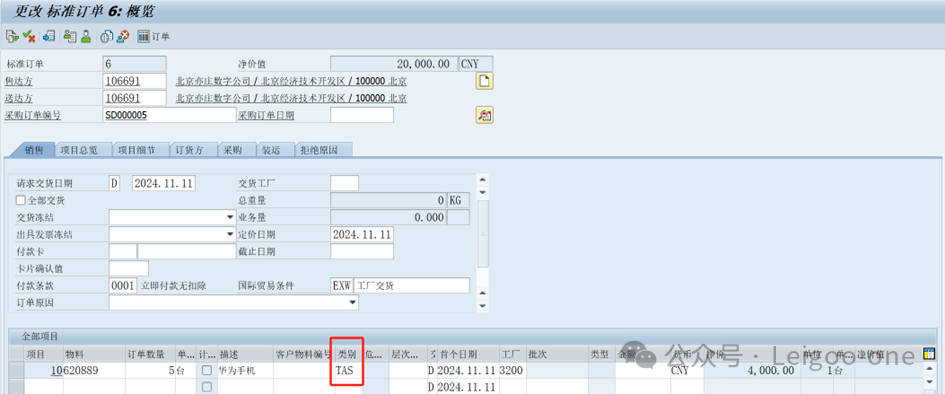Click the document flow icon in toolbar
Viewport: 945px width, 394px height.
pyautogui.click(x=11, y=37)
